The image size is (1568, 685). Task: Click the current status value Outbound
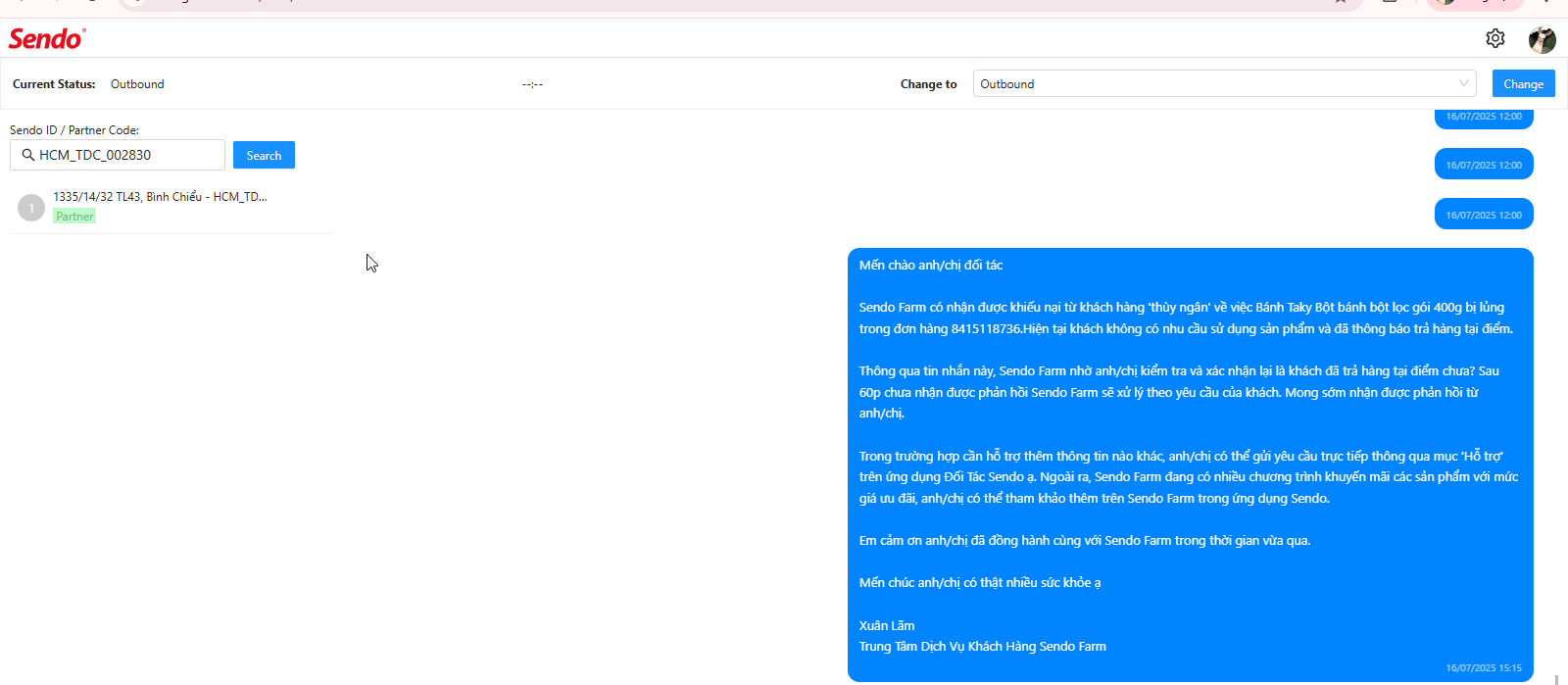137,84
